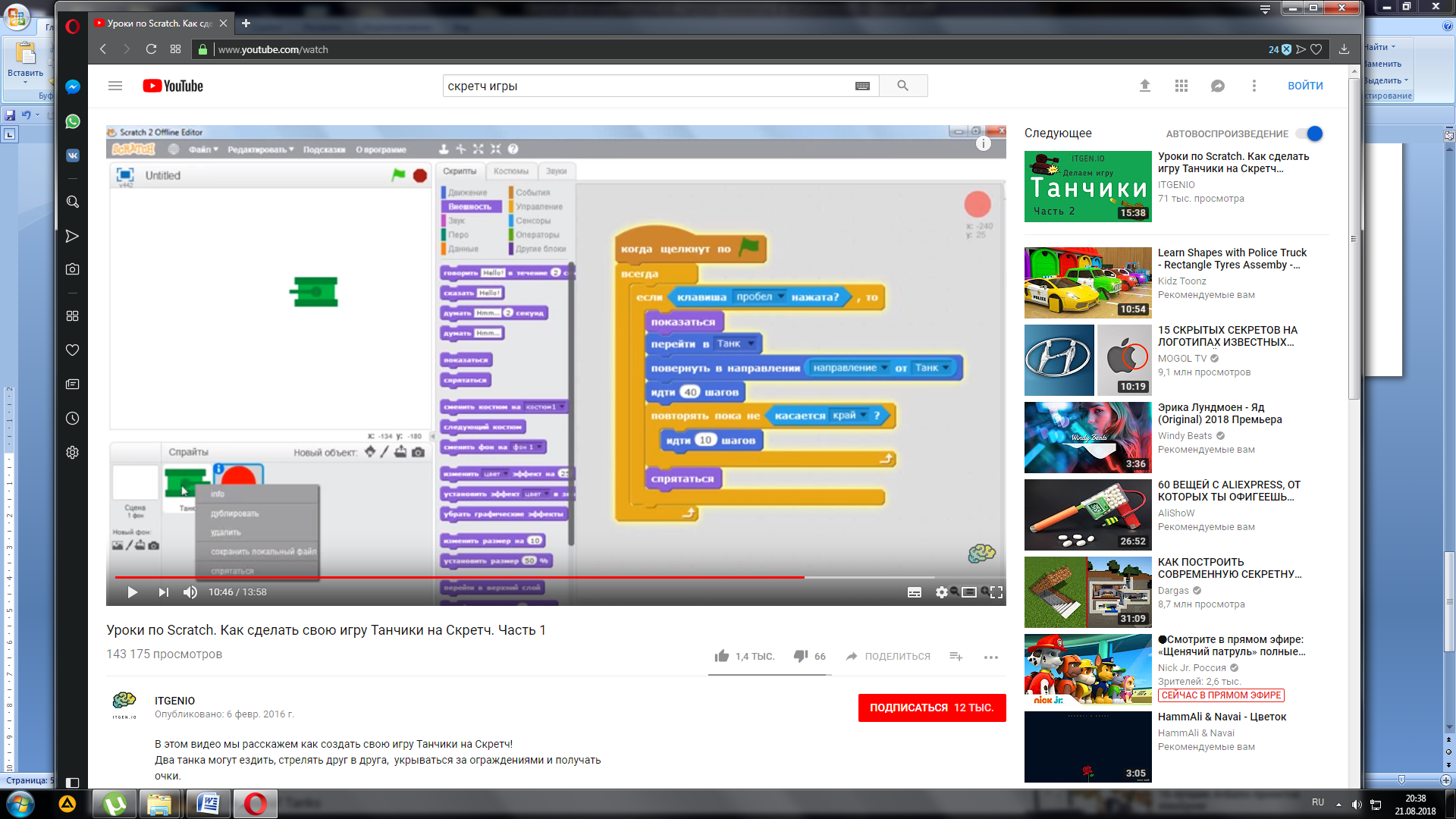Click the YouTube upload video icon
1456x819 pixels.
click(x=1145, y=86)
